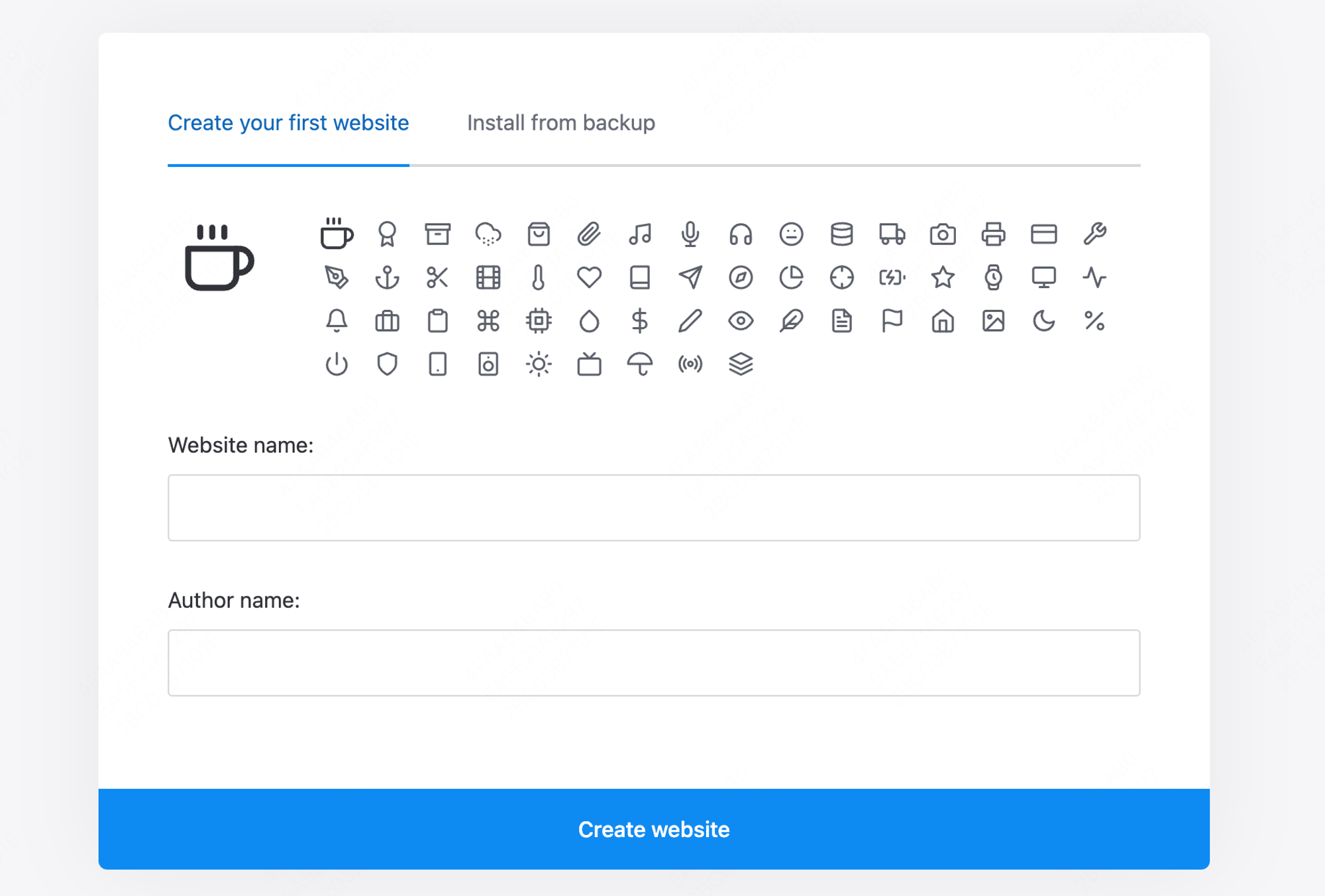Image resolution: width=1325 pixels, height=896 pixels.
Task: Select the percent sign icon
Action: [x=1094, y=321]
